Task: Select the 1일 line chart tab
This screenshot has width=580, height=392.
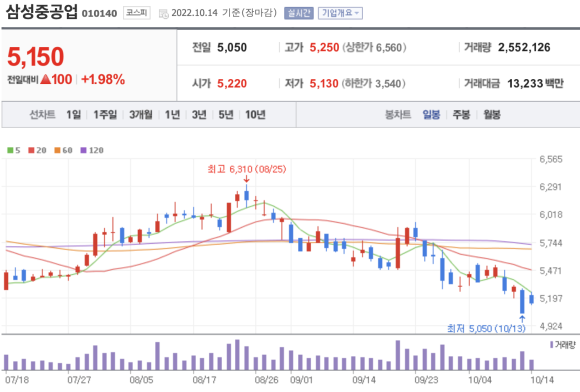Action: 73,115
